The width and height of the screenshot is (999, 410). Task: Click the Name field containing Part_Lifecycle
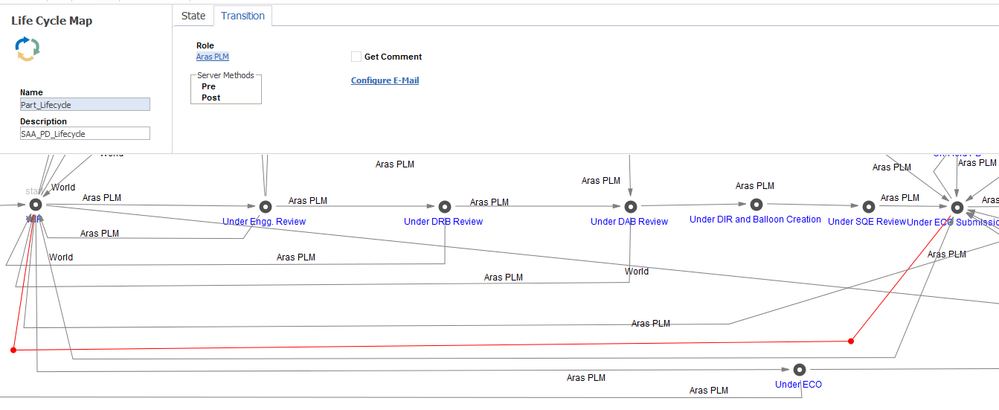tap(85, 104)
